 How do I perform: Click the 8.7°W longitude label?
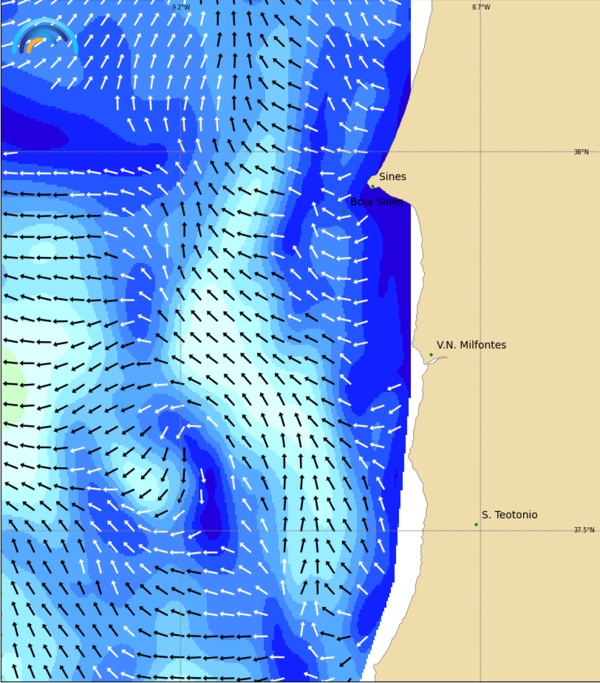click(x=481, y=7)
